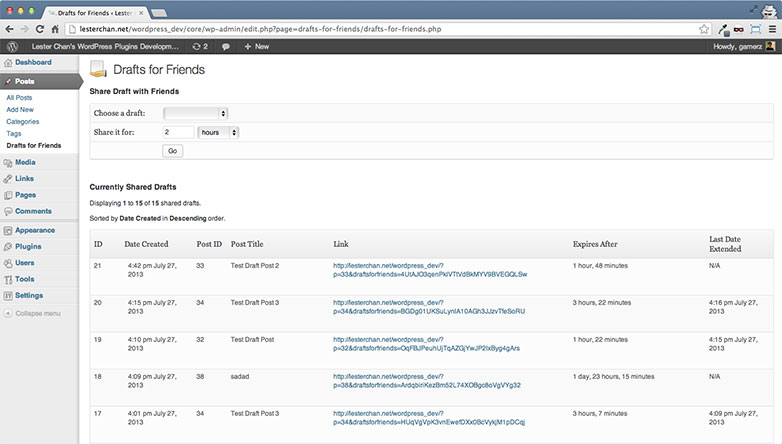Click '1 day, 23 hours, 15 minutes' cell
This screenshot has width=782, height=444.
613,377
